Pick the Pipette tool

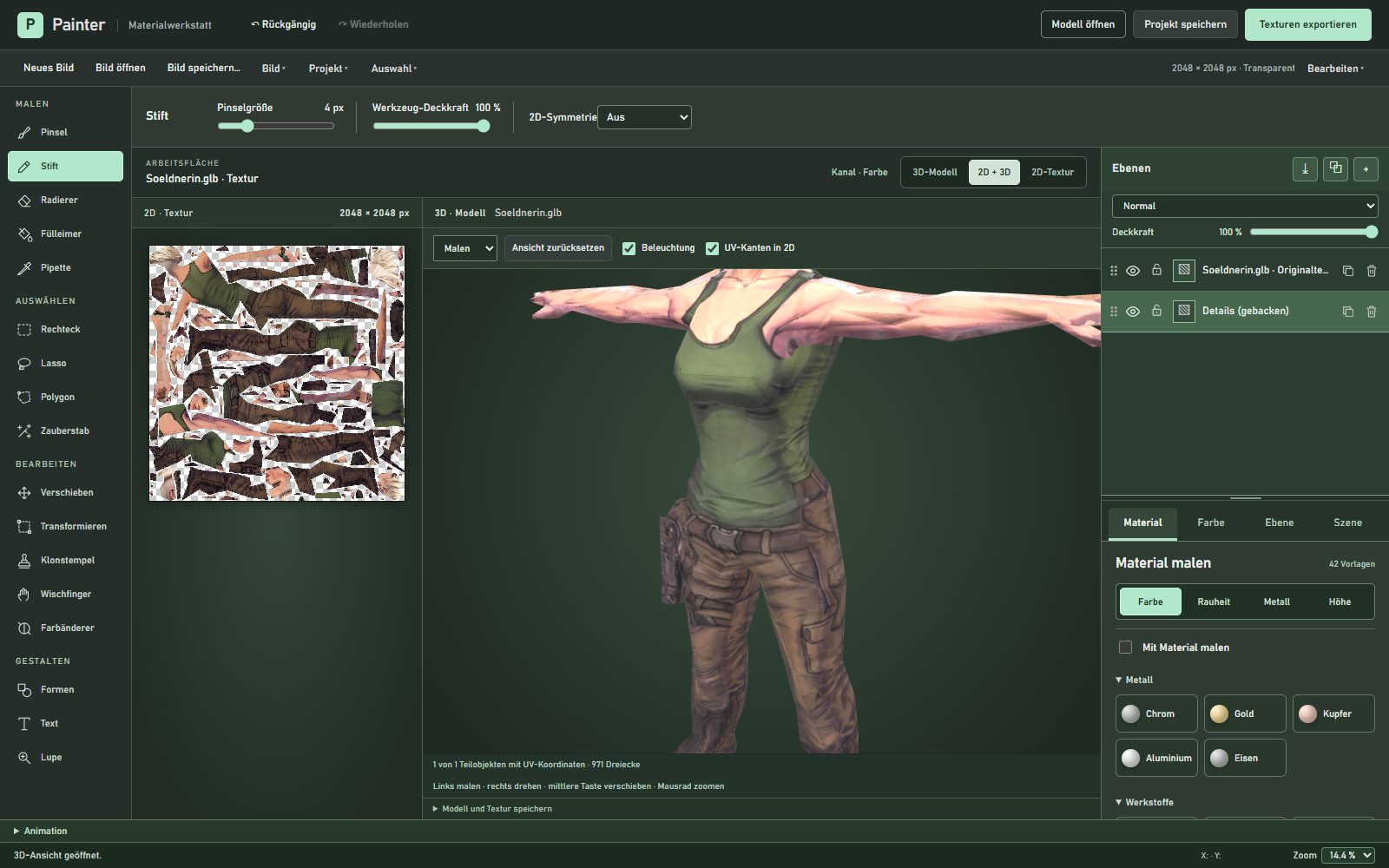pos(65,267)
